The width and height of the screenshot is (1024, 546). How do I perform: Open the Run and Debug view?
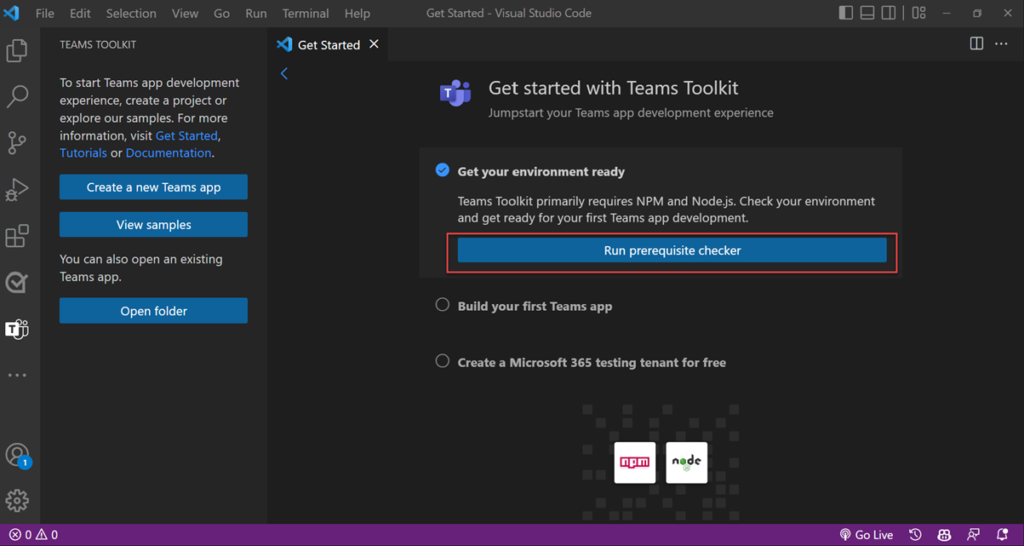[17, 189]
